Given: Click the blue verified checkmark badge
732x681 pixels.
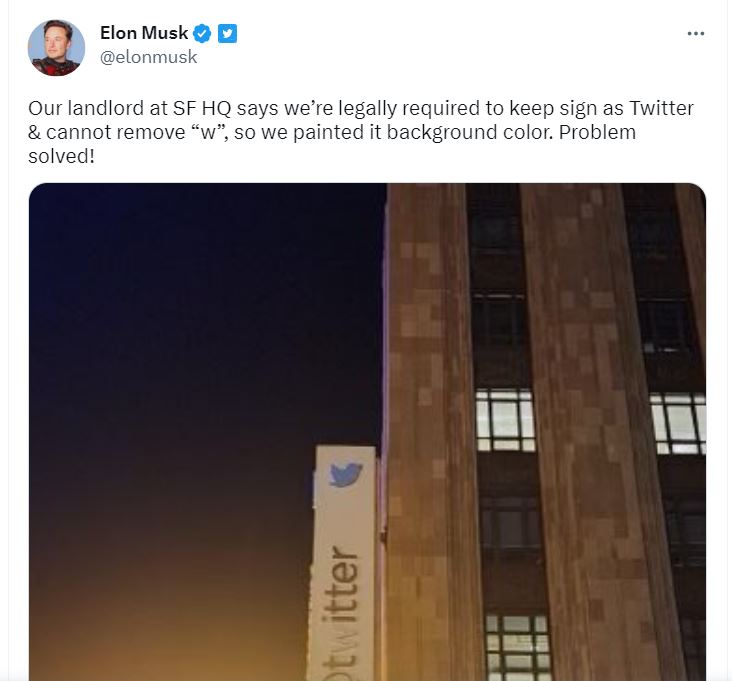Looking at the screenshot, I should coord(202,34).
